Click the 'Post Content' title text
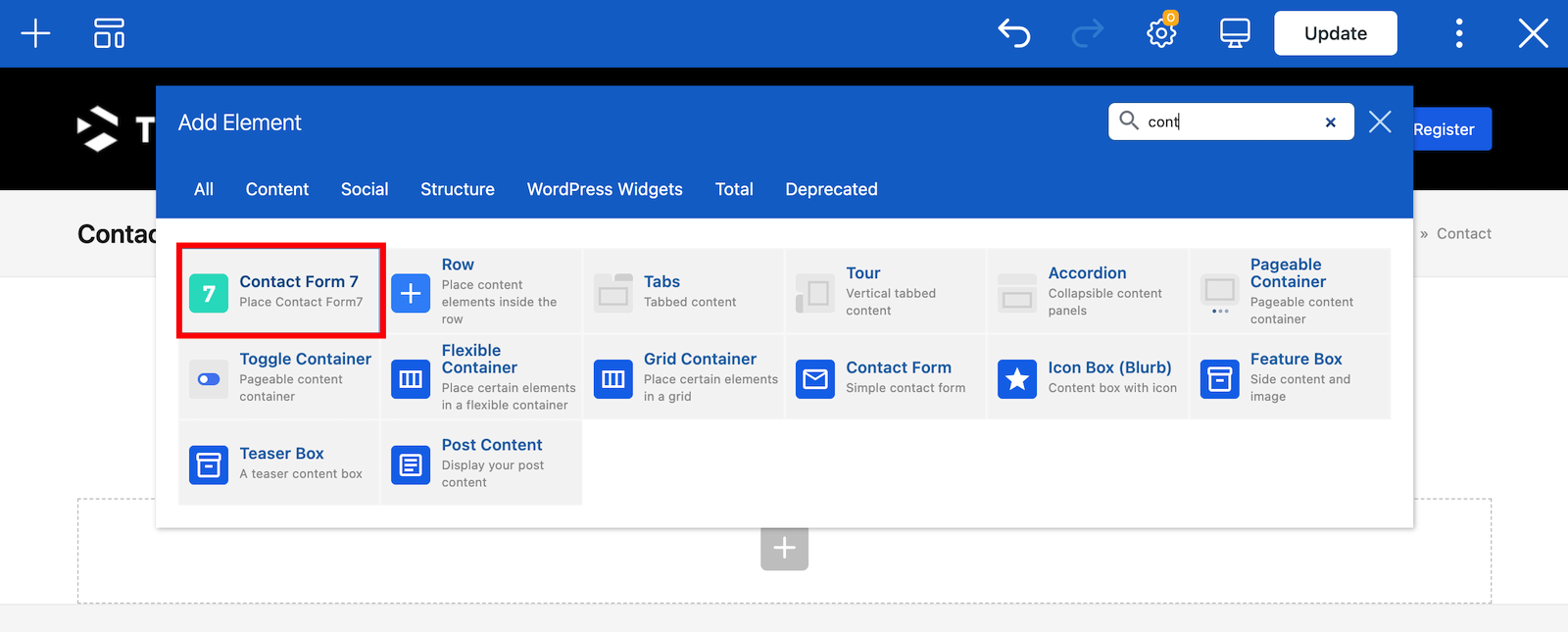1568x632 pixels. pos(492,445)
